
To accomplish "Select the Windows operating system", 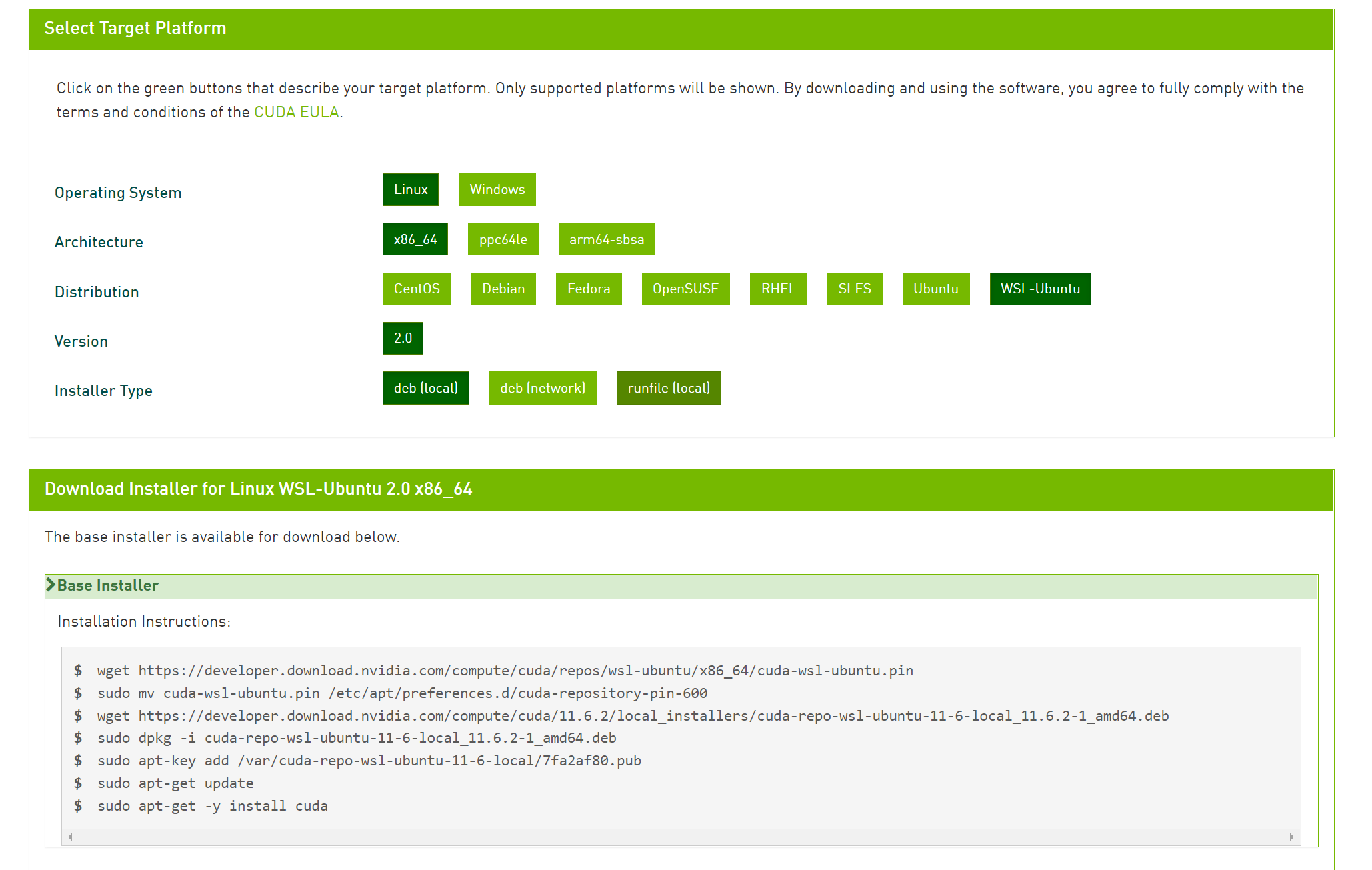I will [x=497, y=189].
